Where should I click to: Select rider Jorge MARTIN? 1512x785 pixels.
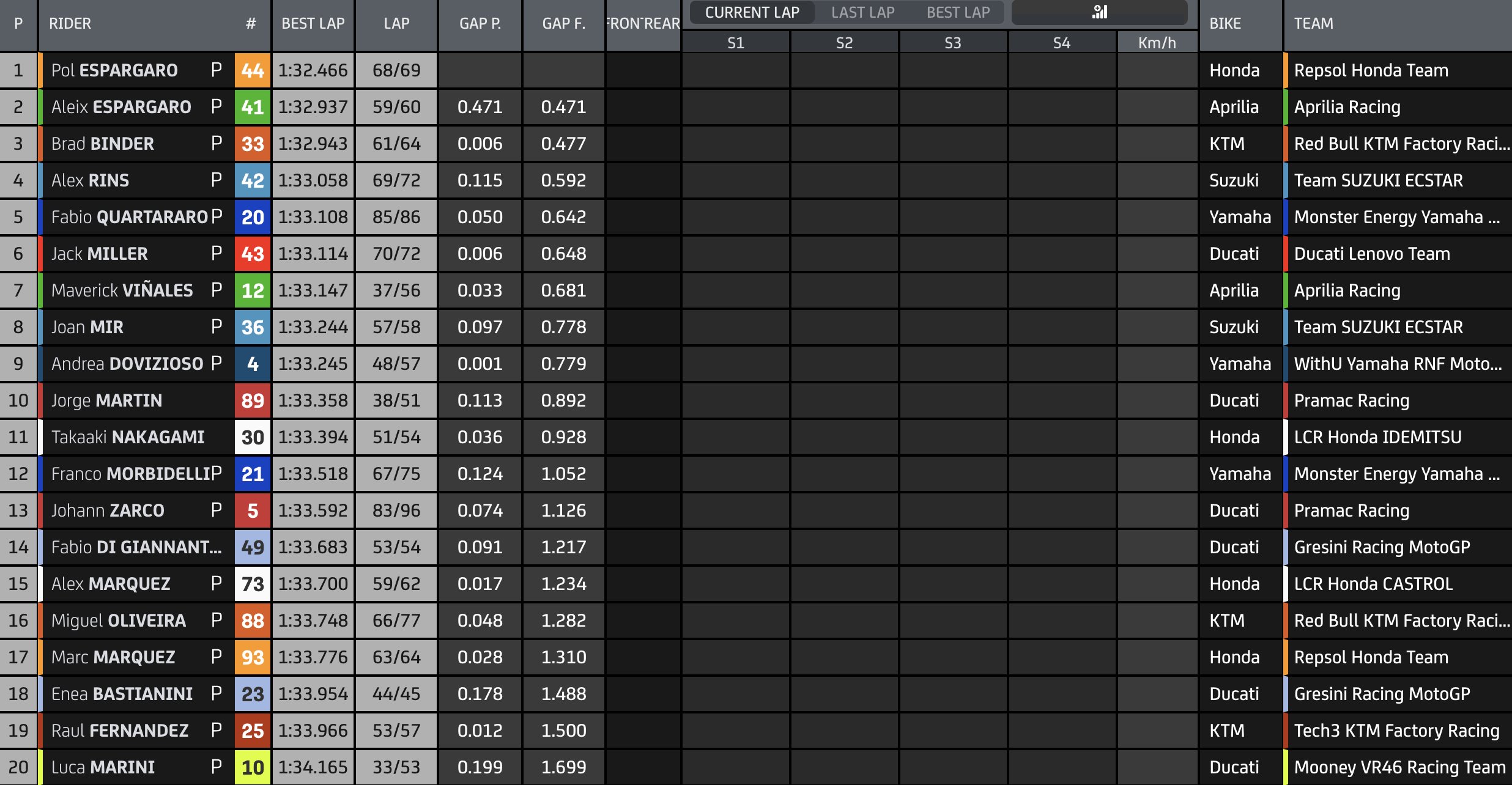[106, 400]
